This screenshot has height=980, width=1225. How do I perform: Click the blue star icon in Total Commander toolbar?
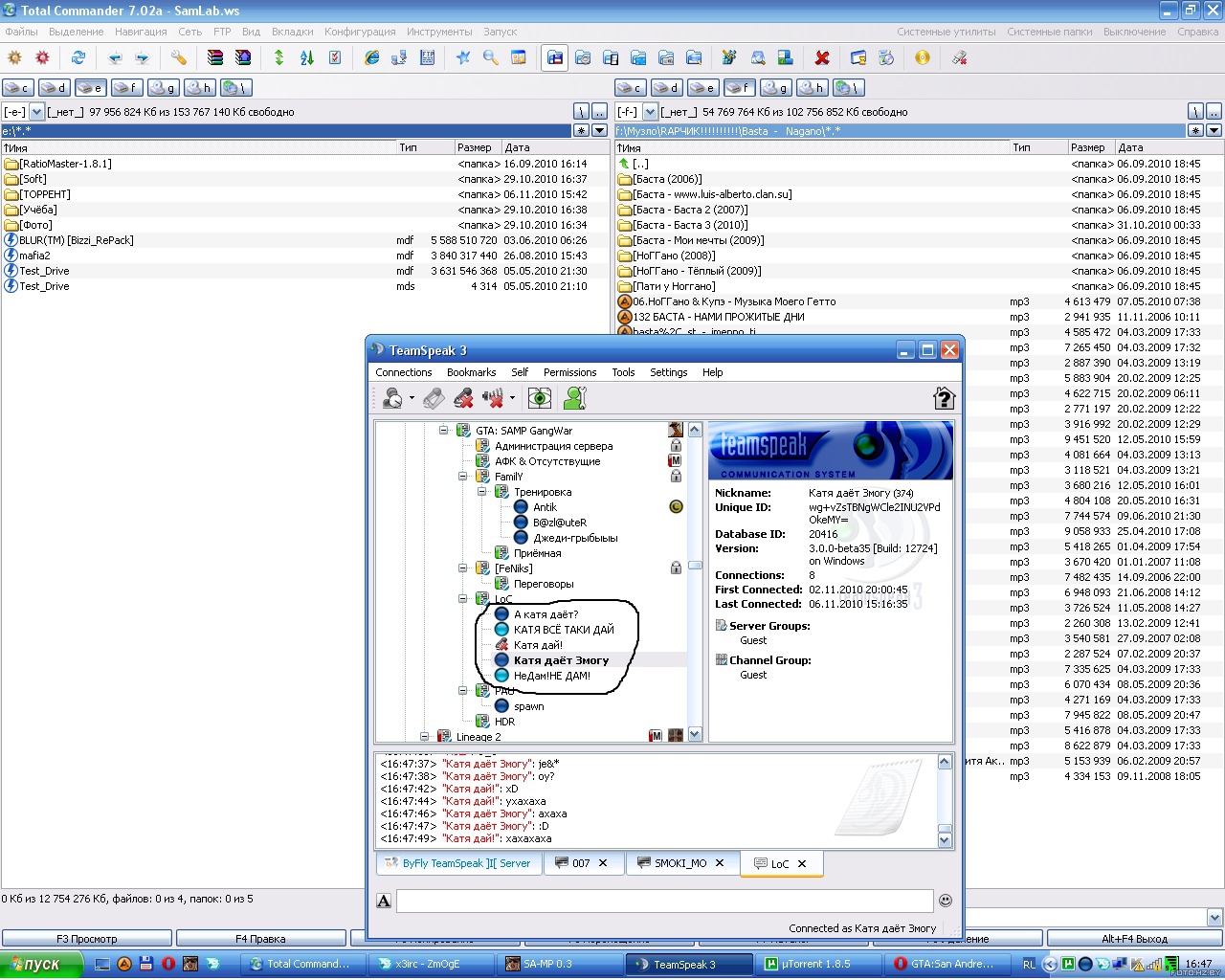[x=463, y=58]
